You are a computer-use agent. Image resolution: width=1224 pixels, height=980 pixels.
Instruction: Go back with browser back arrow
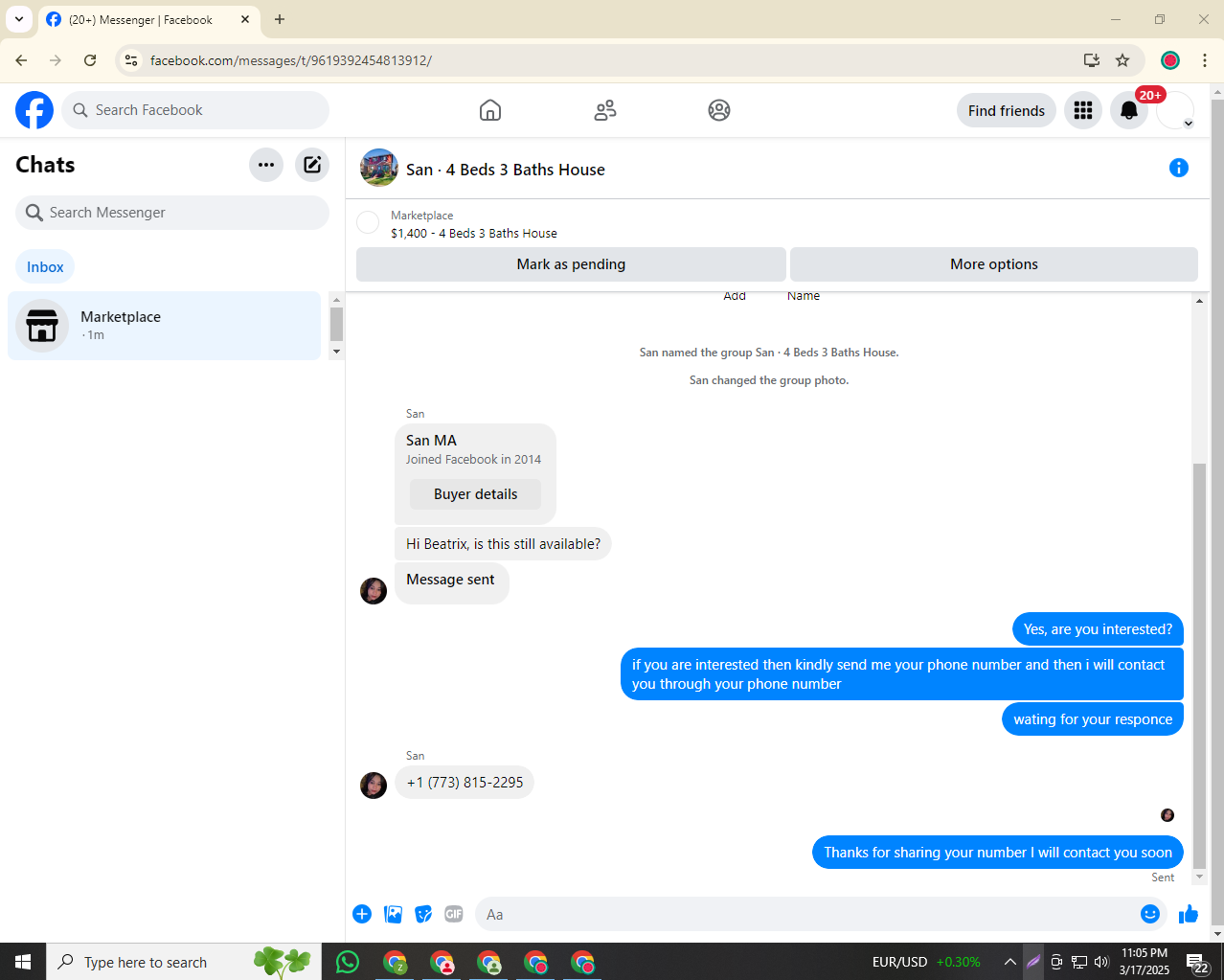(21, 60)
